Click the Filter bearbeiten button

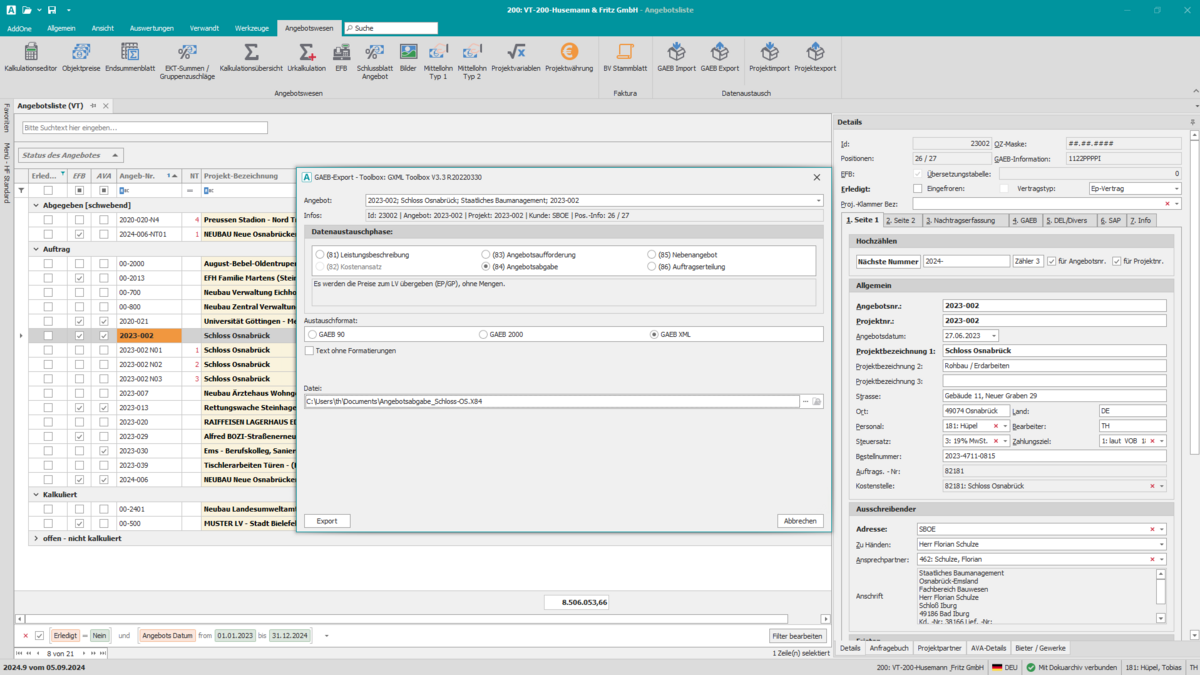tap(798, 636)
